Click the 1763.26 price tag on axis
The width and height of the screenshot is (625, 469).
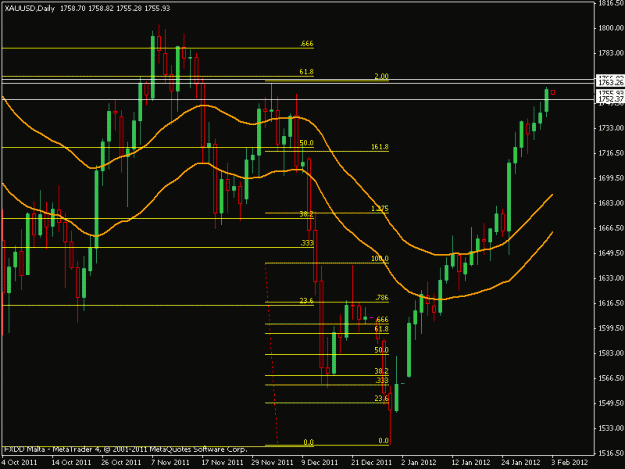[x=610, y=82]
